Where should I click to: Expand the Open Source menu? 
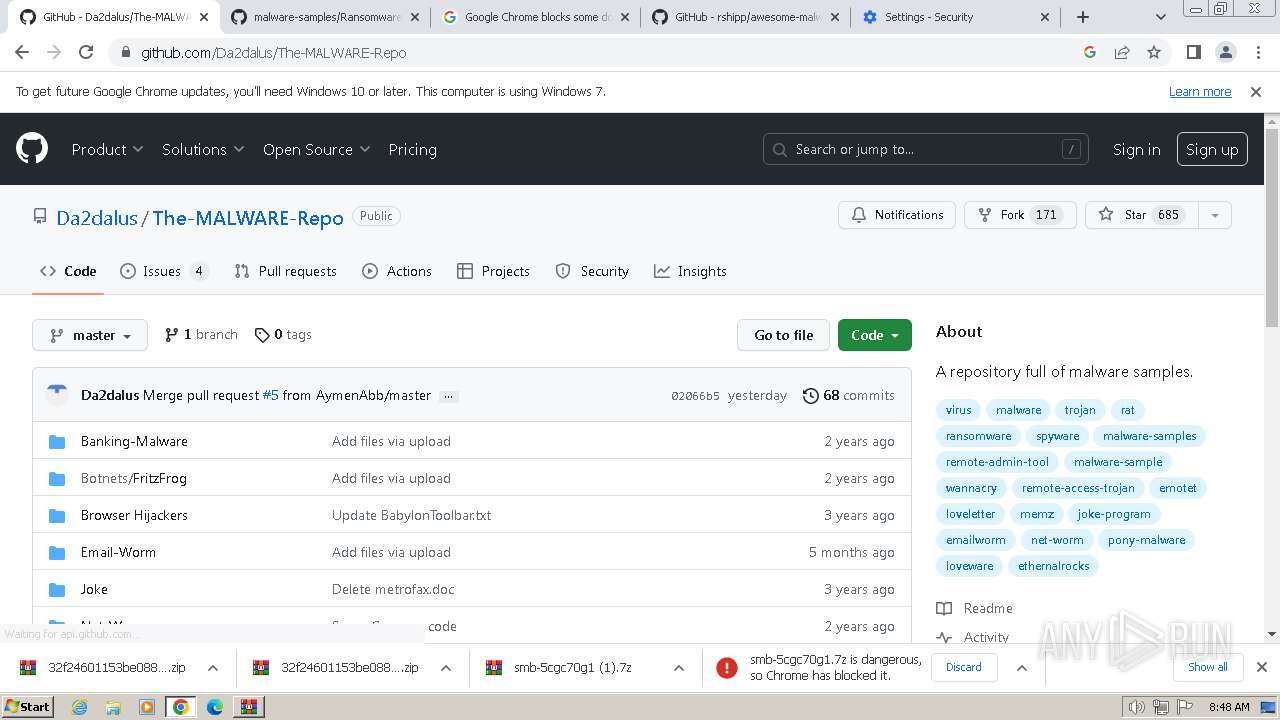(316, 149)
